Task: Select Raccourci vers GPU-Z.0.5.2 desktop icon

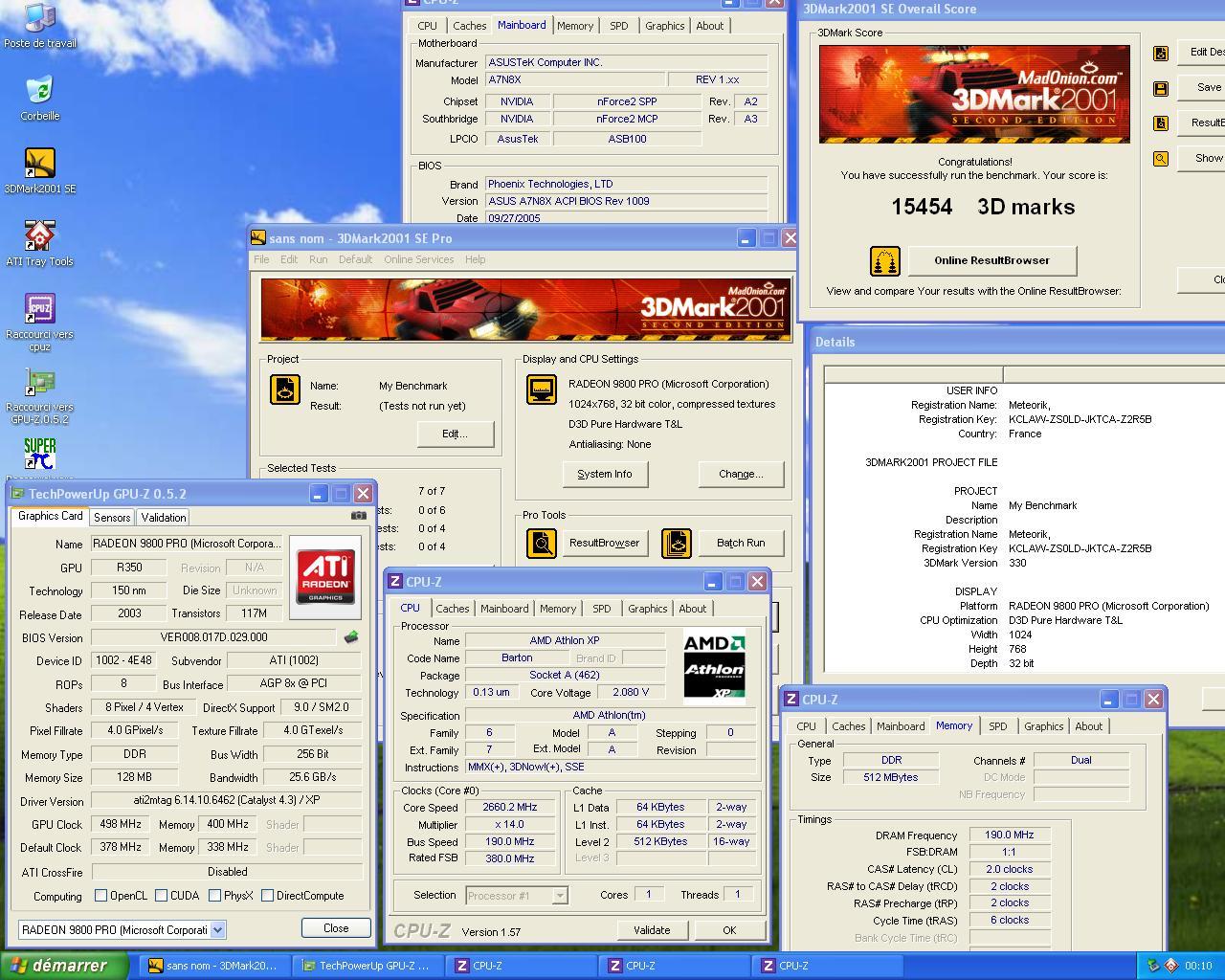Action: pos(39,395)
